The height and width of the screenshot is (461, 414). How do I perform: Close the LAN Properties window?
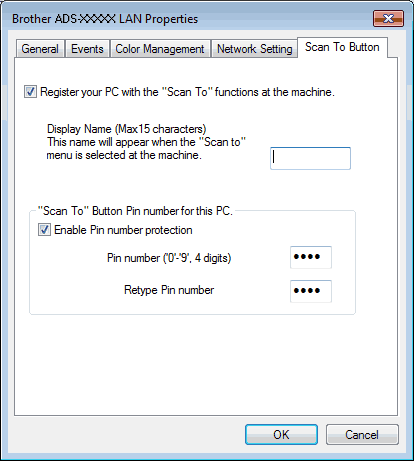[388, 18]
